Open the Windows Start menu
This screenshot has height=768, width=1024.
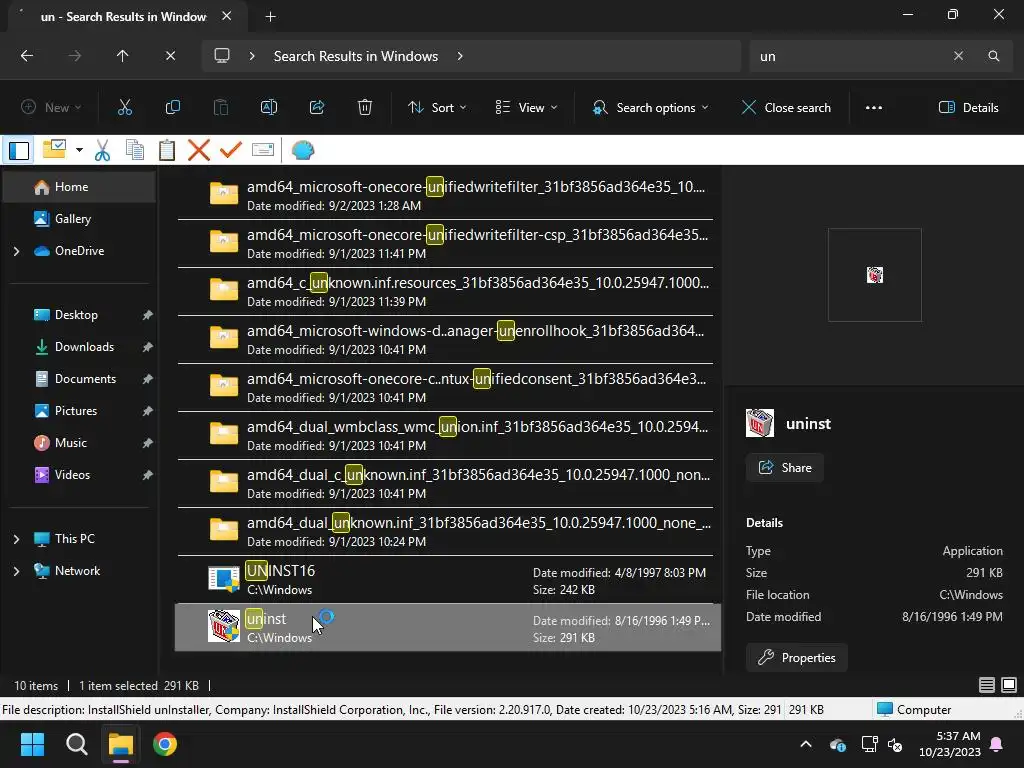[x=32, y=744]
